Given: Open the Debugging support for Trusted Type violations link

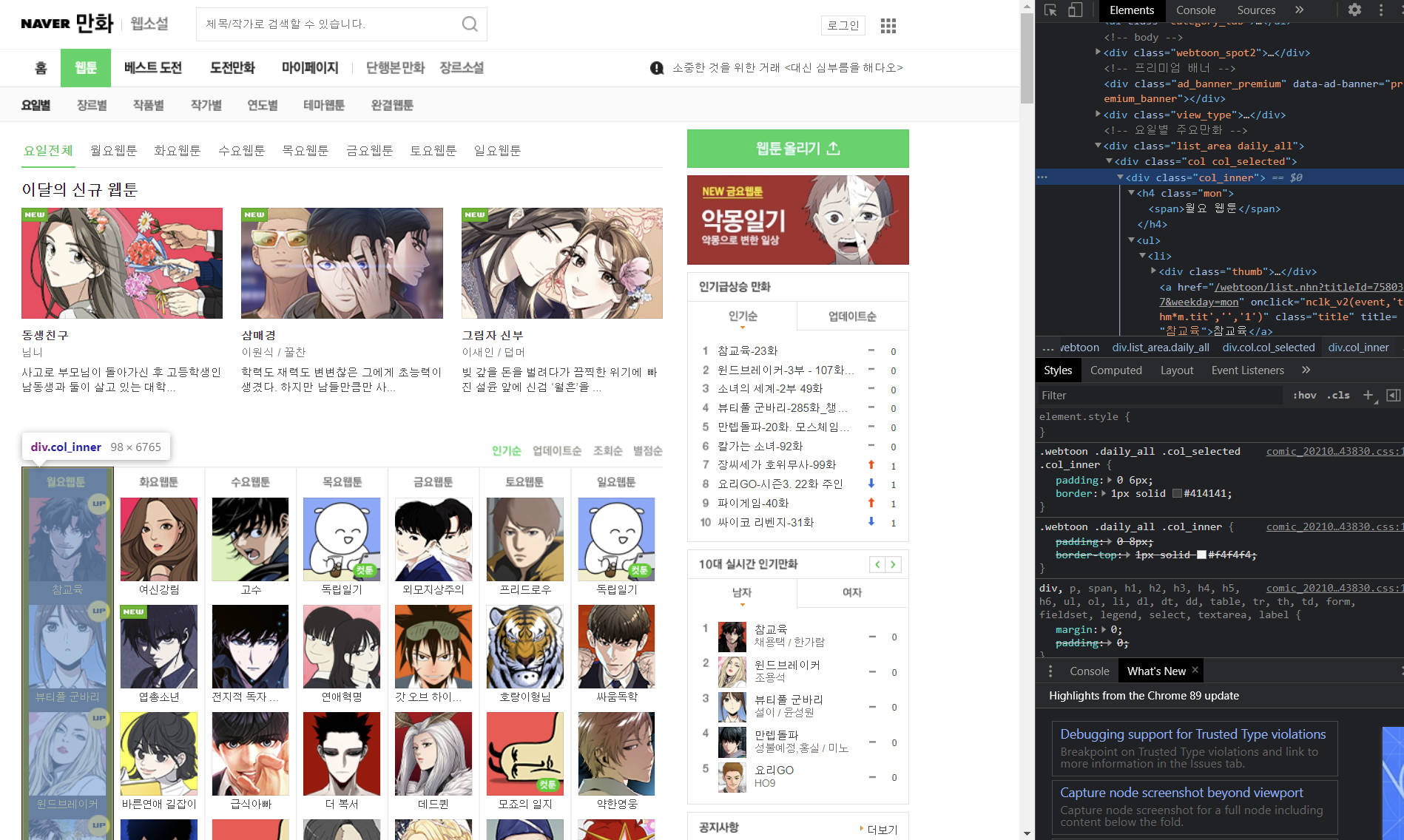Looking at the screenshot, I should pyautogui.click(x=1192, y=734).
